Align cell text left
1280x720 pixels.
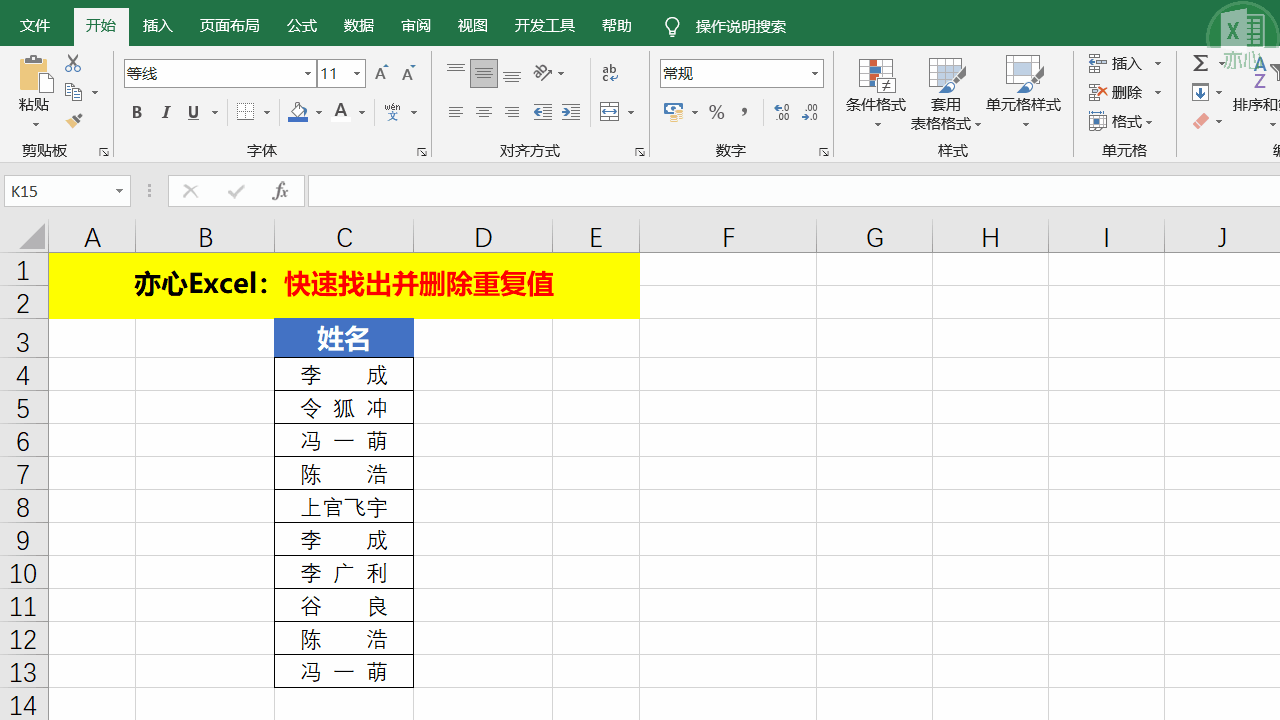[456, 112]
